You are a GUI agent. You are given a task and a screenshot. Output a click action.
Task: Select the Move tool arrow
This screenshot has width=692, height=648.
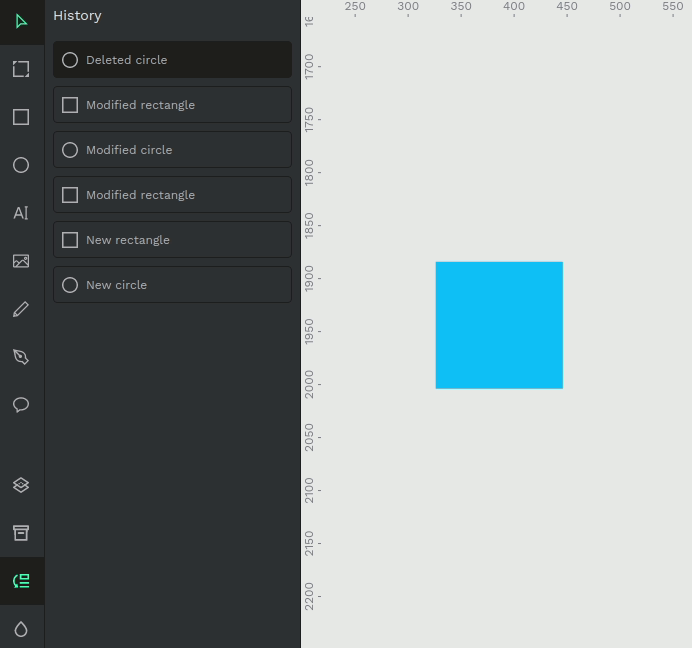coord(21,21)
